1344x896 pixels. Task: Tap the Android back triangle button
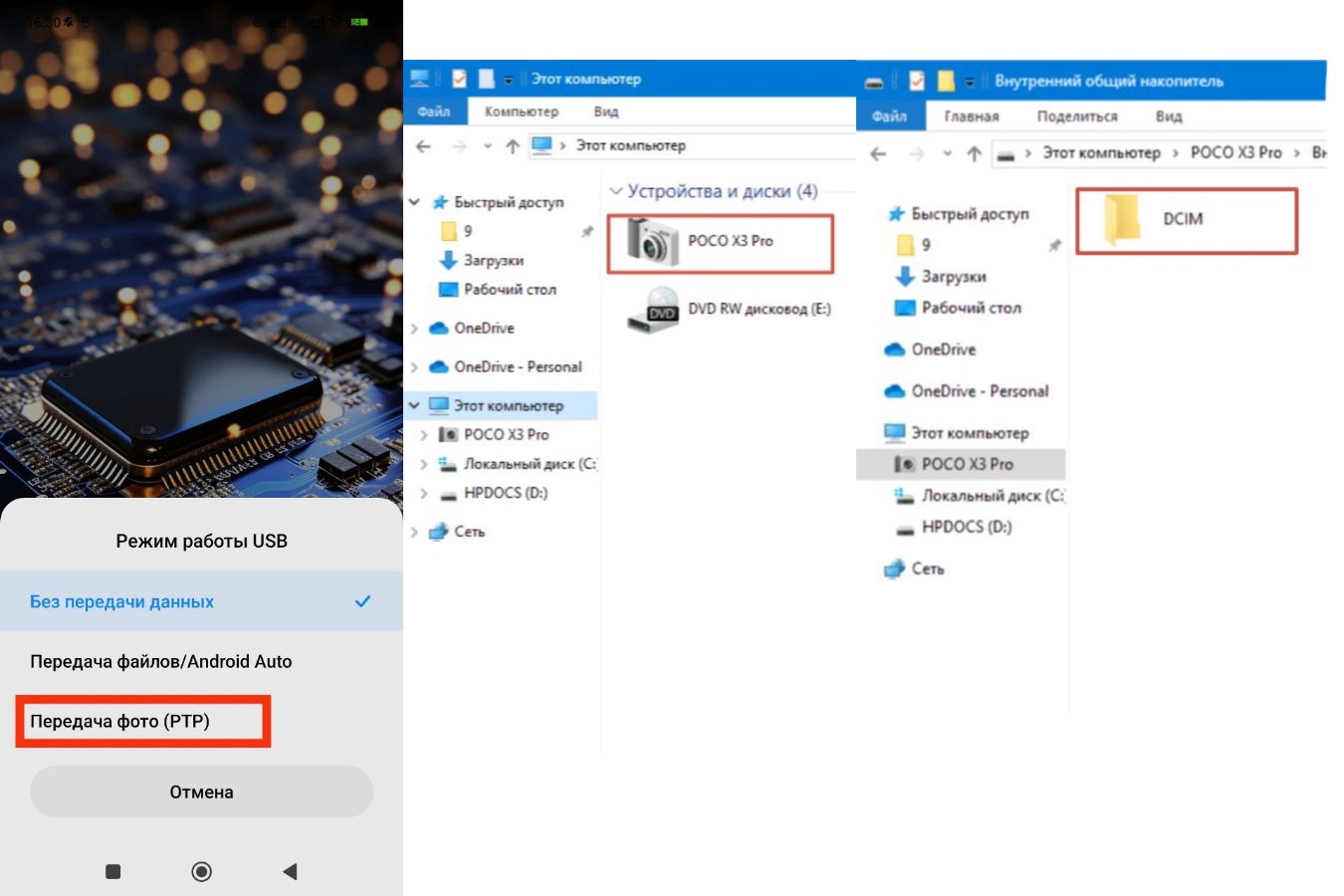click(x=290, y=872)
